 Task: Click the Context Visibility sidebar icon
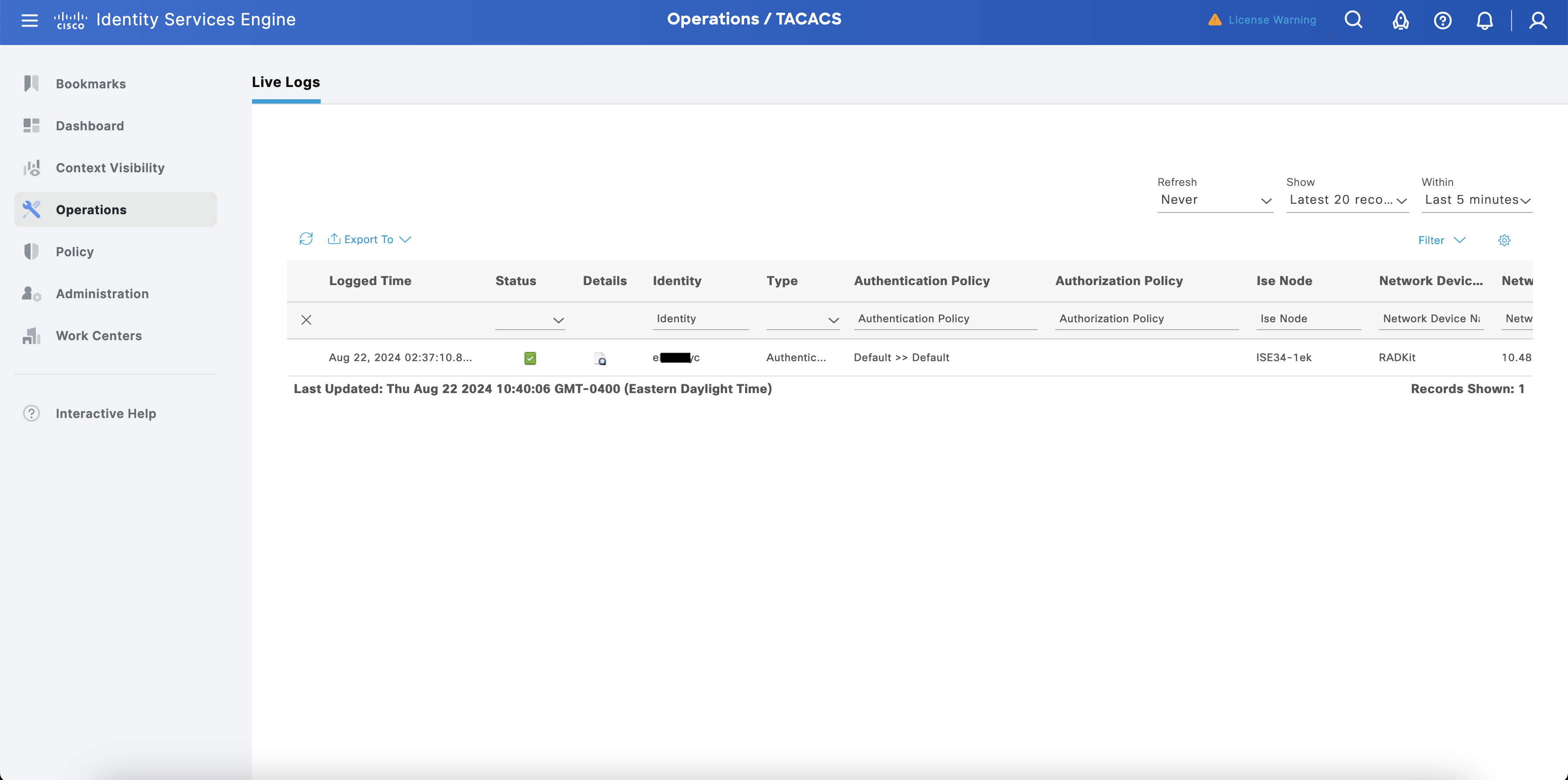pos(31,167)
